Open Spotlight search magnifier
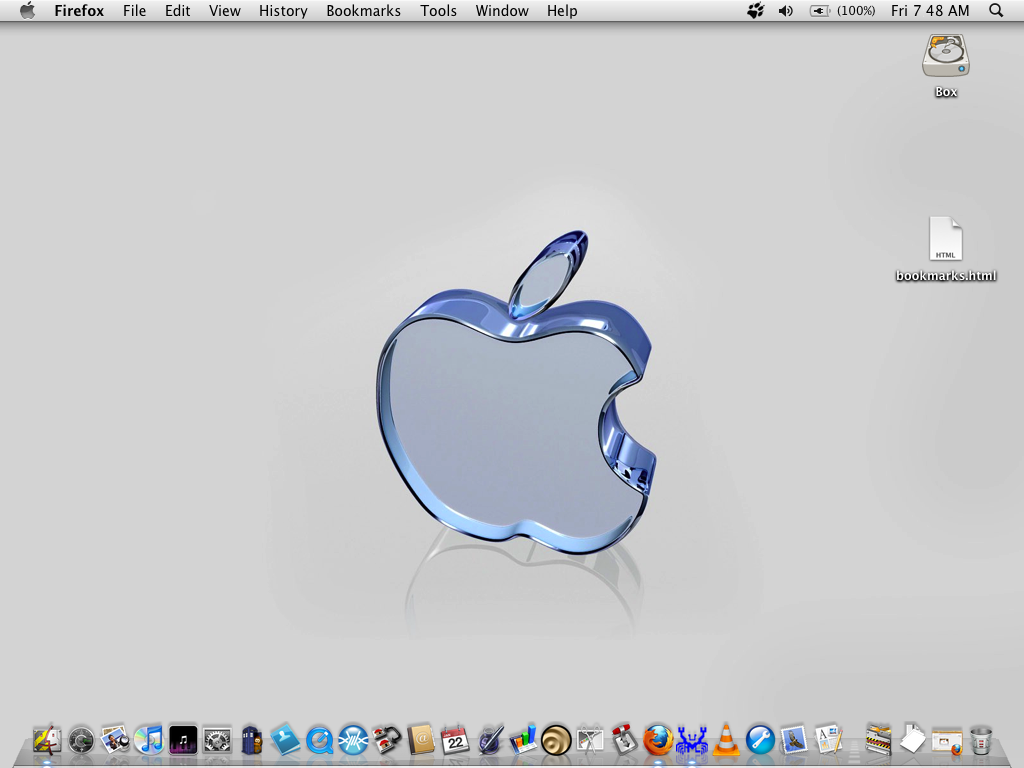Screen dimensions: 1024x768 (996, 10)
